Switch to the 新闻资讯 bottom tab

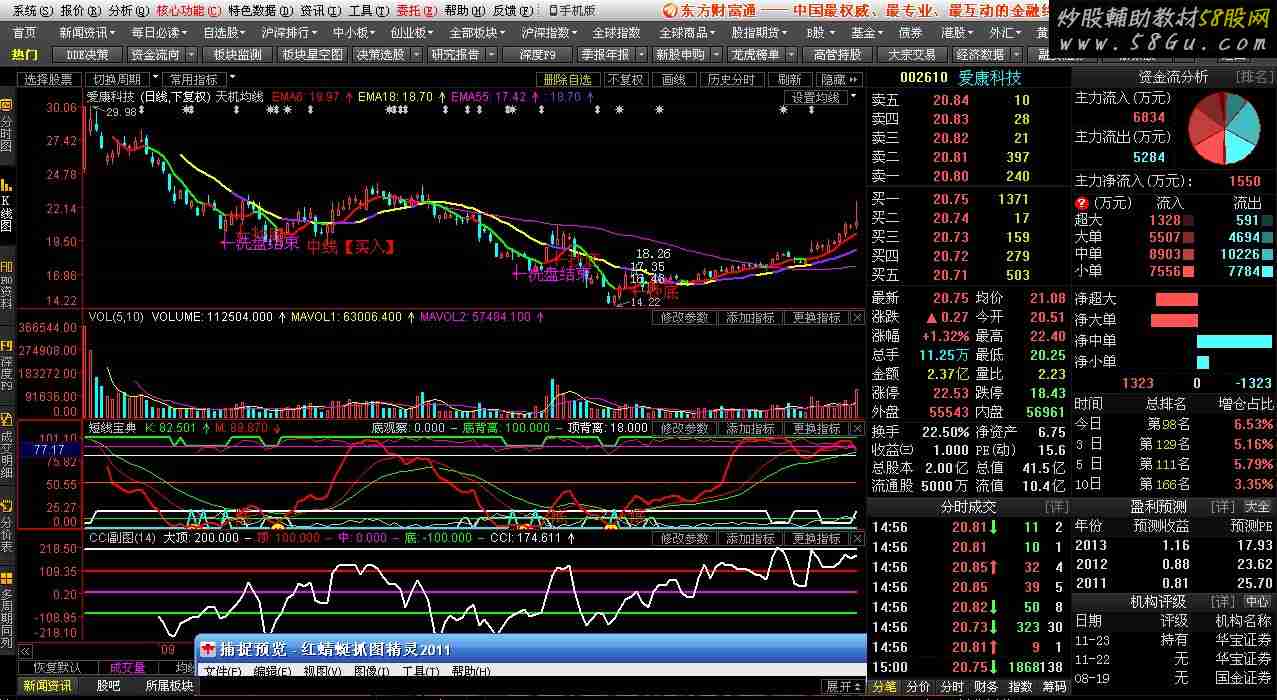[x=47, y=686]
